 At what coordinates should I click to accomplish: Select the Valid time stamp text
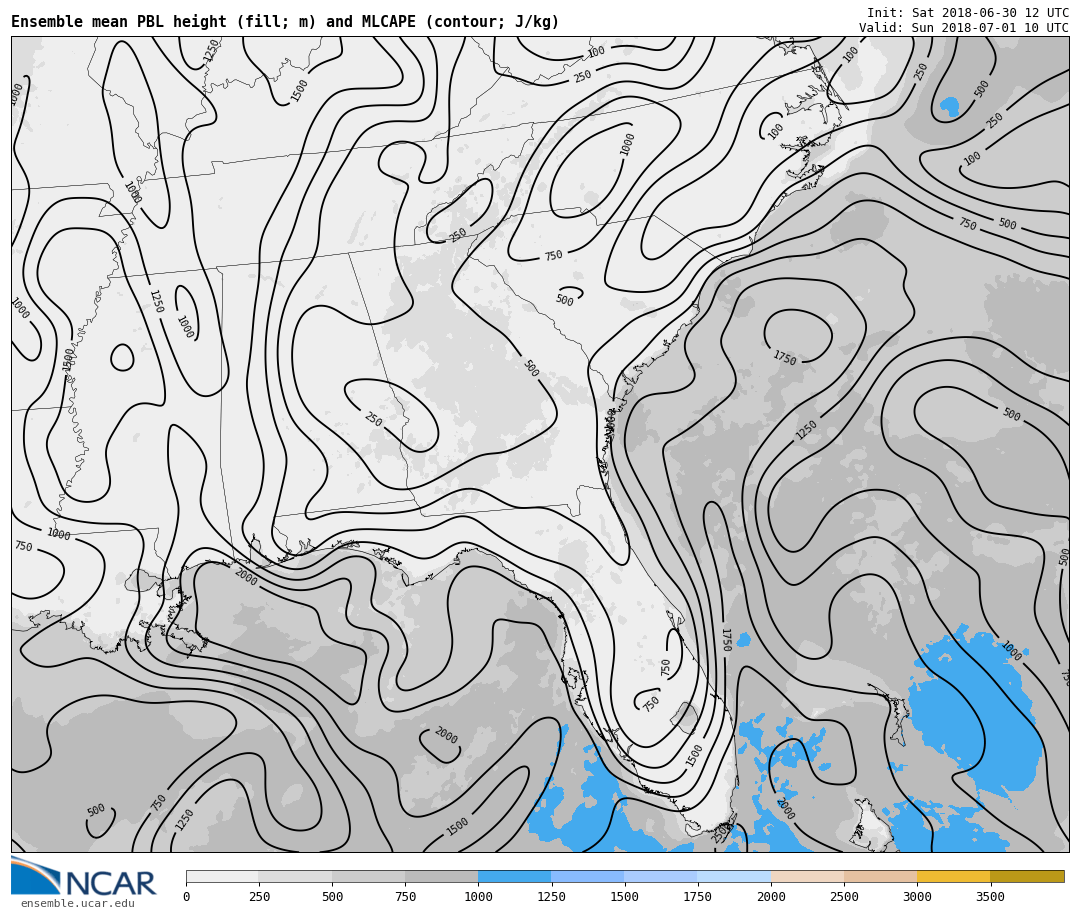point(963,28)
